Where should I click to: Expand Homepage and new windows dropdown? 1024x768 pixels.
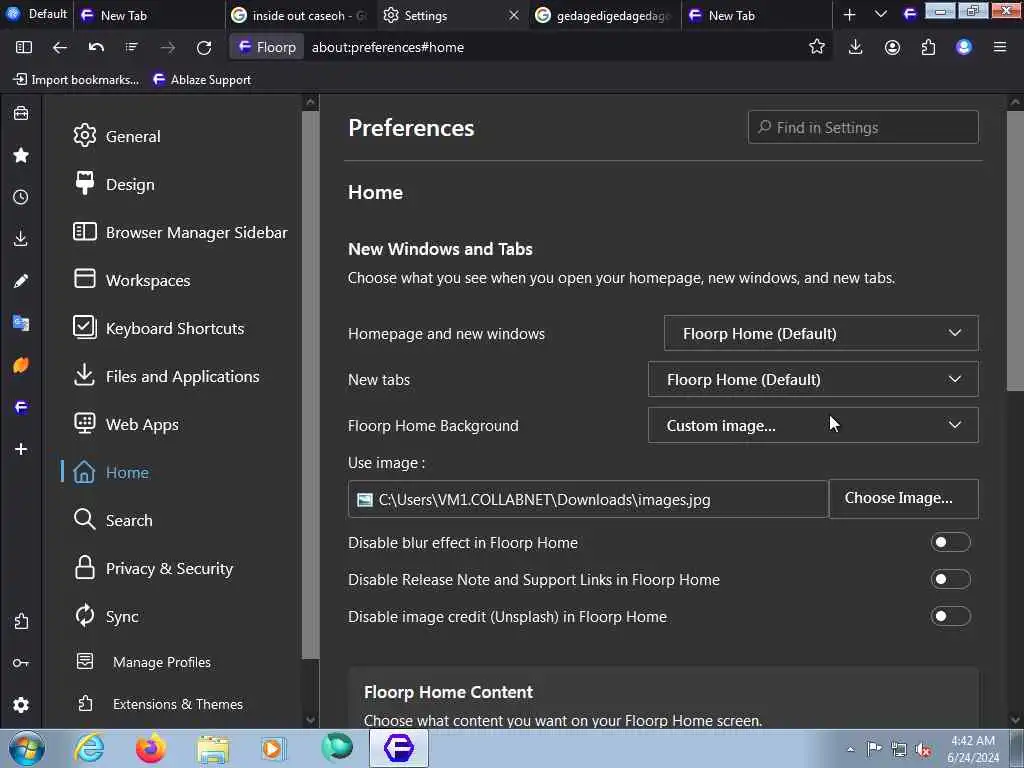pos(821,333)
